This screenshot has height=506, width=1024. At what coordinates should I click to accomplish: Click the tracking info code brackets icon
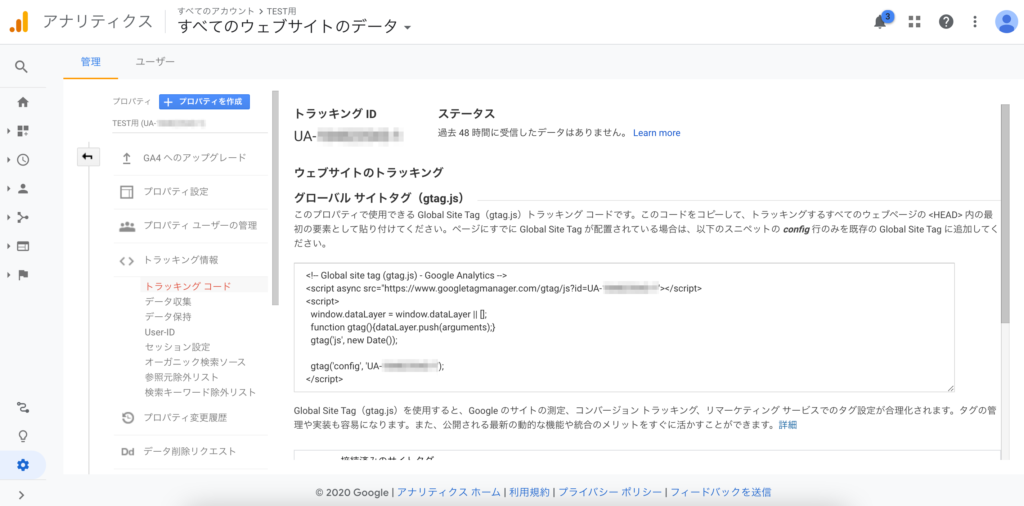click(127, 261)
